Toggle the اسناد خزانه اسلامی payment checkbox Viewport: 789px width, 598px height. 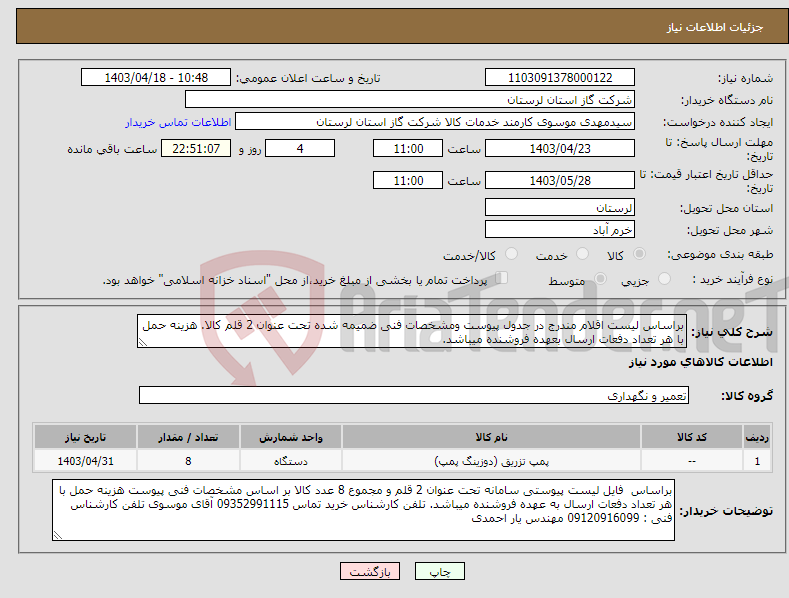502,277
